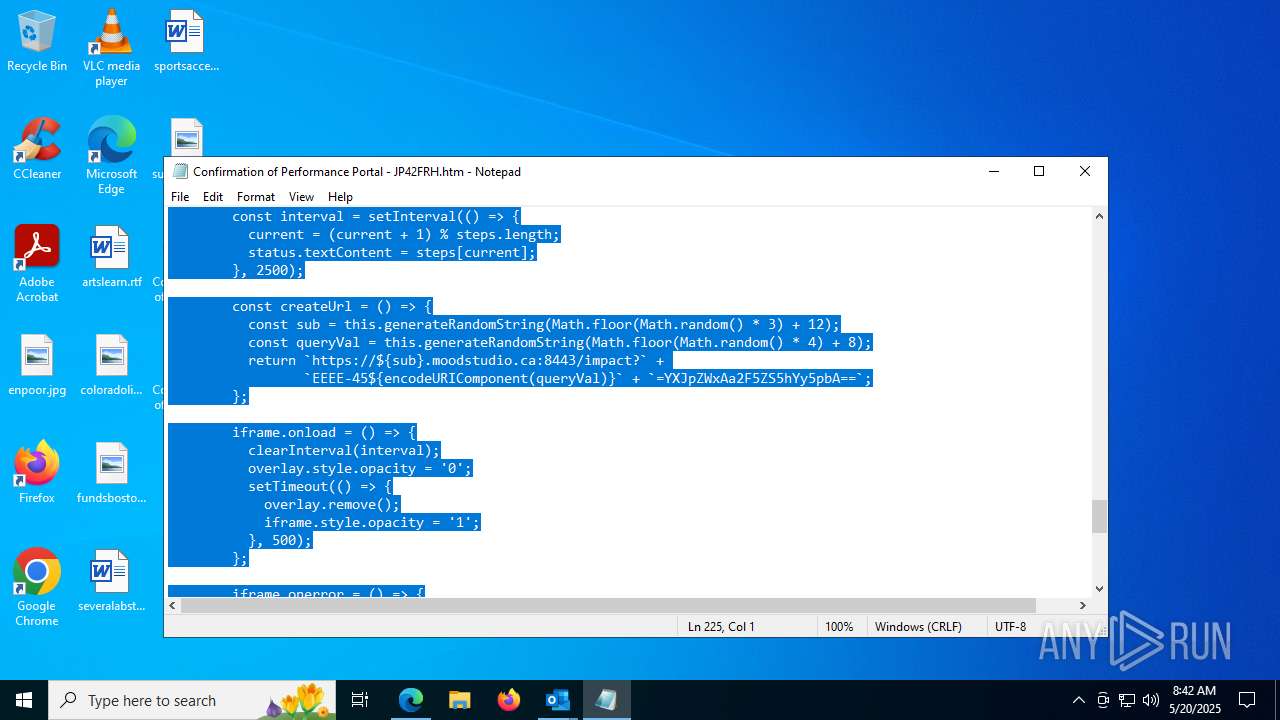1280x720 pixels.
Task: Click the 'const interval = setInterval' line
Action: point(376,216)
